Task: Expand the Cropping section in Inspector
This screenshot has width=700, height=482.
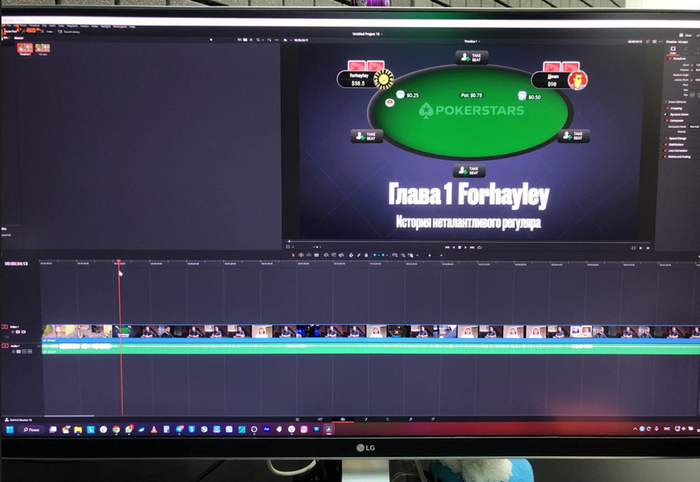Action: [x=676, y=108]
